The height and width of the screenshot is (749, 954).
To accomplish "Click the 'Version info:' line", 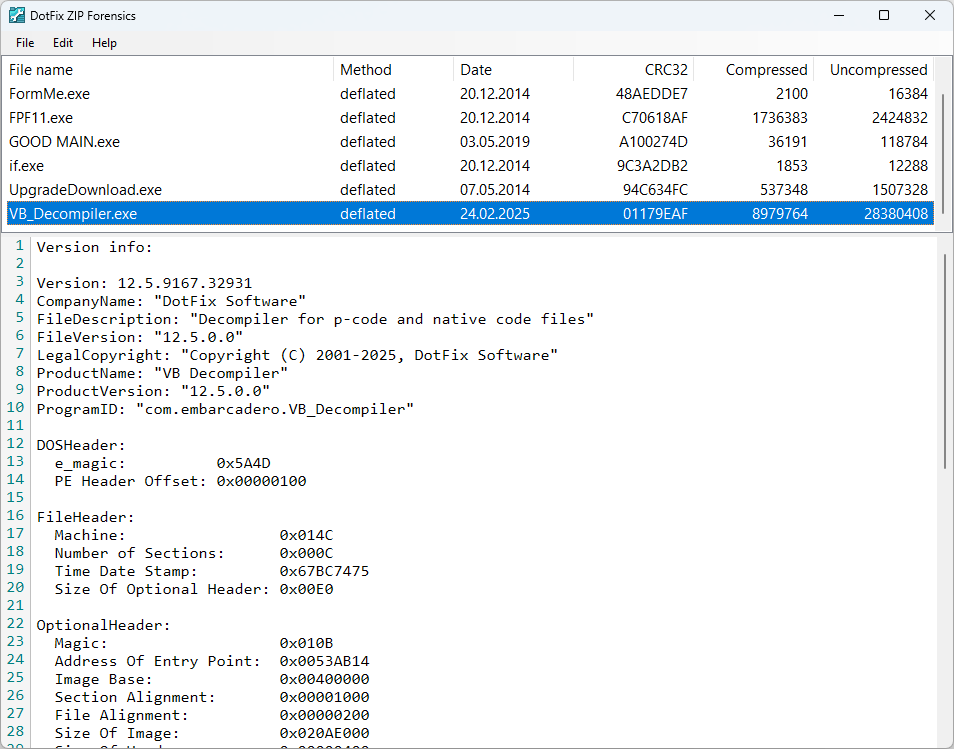I will pyautogui.click(x=94, y=247).
